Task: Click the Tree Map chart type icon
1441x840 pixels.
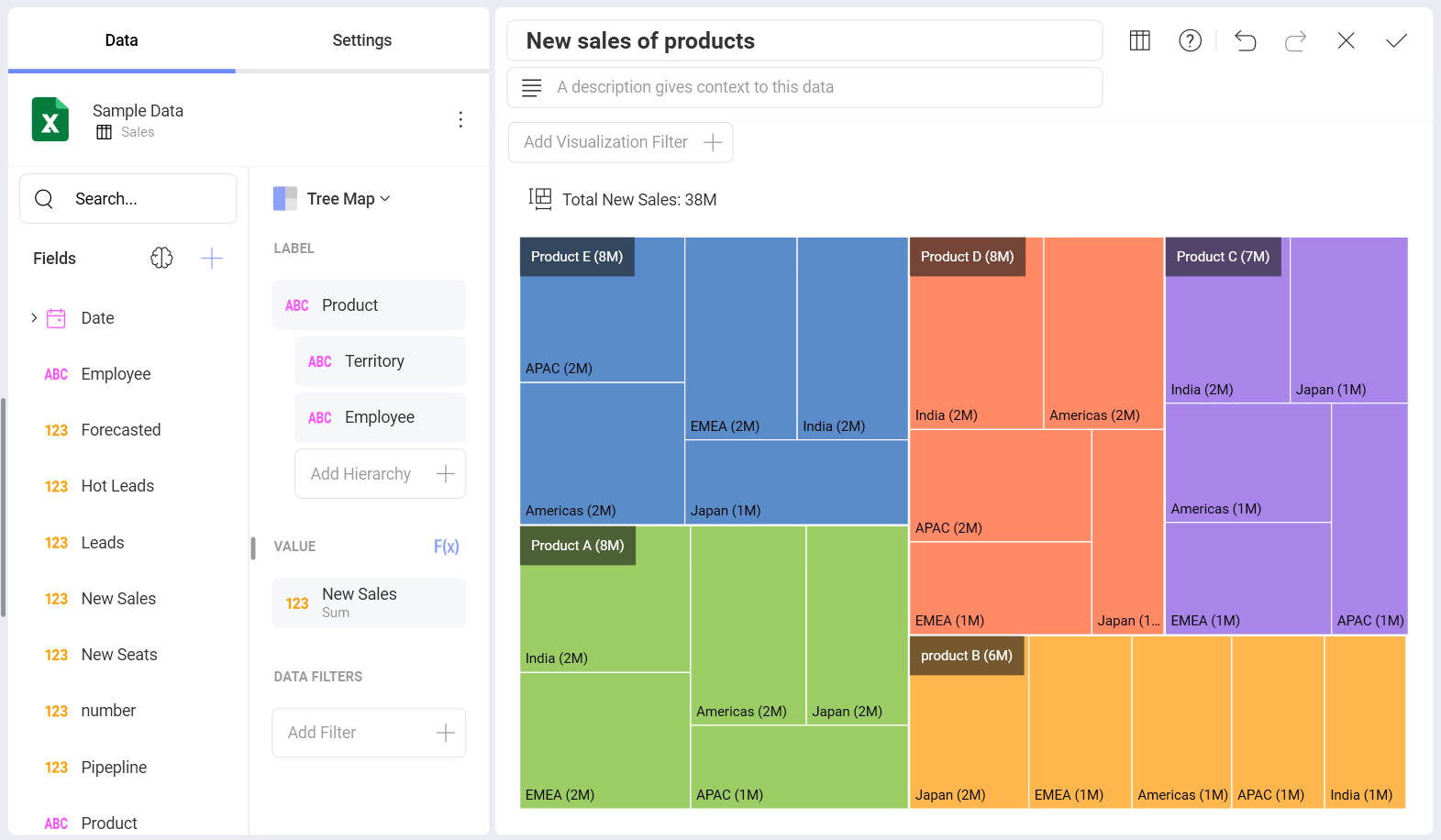Action: [285, 199]
